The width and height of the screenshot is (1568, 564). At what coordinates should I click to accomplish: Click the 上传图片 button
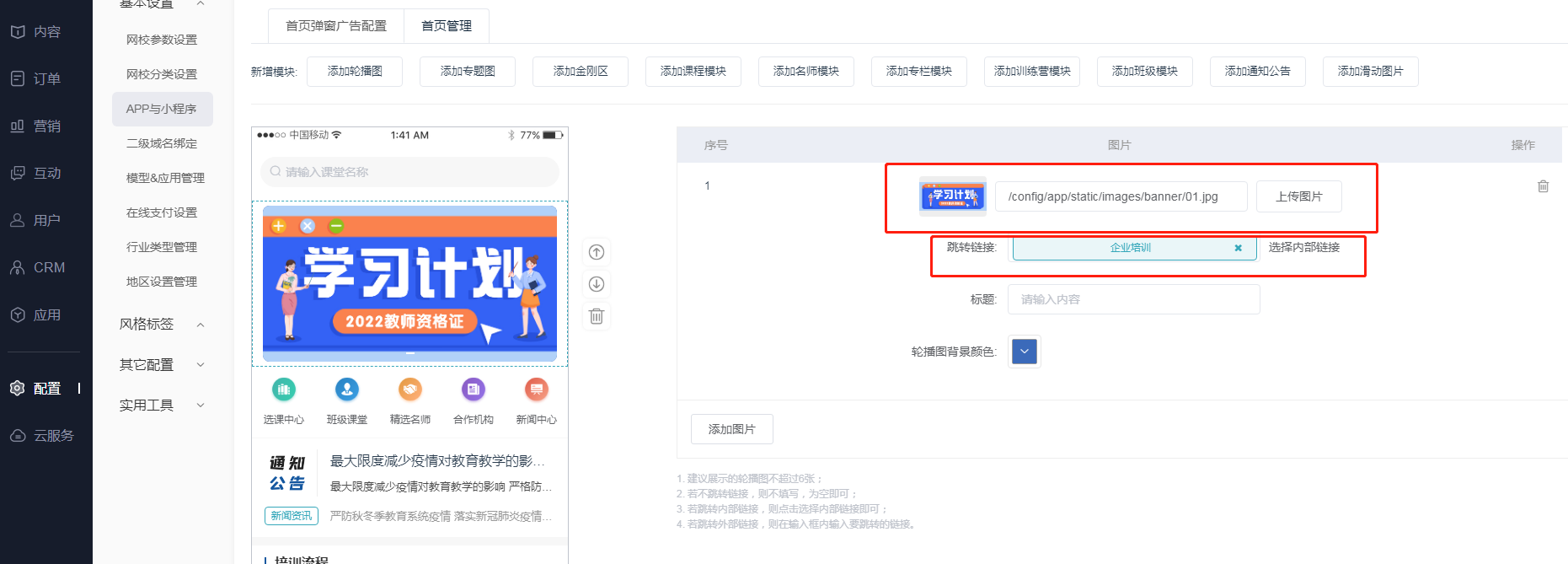point(1298,196)
